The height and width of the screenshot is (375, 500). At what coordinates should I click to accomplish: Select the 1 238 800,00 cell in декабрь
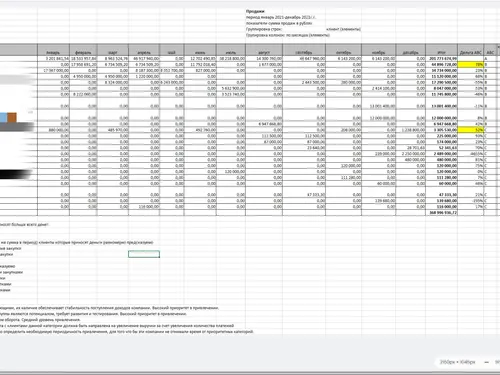coord(411,130)
